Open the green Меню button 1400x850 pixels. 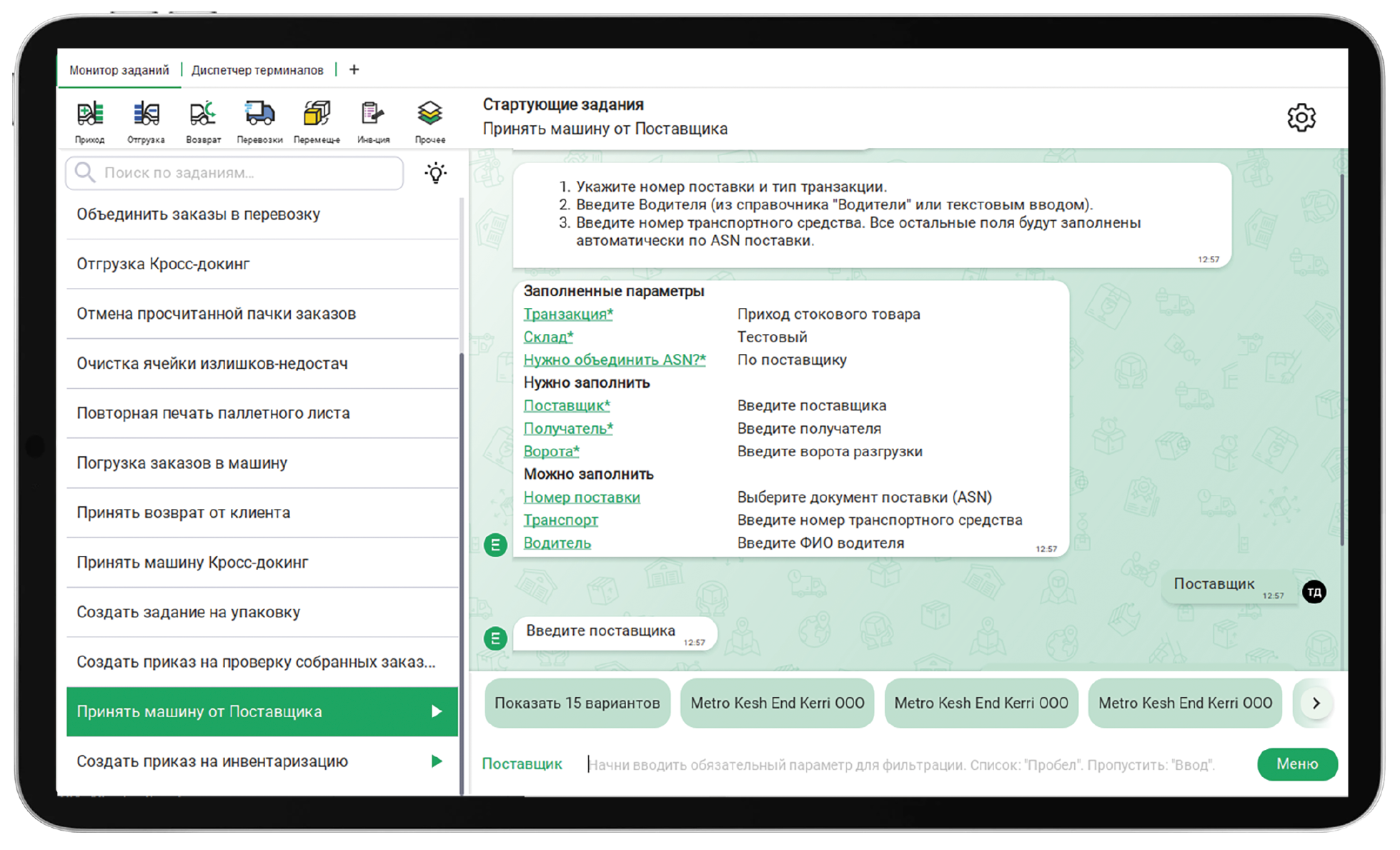pyautogui.click(x=1297, y=764)
